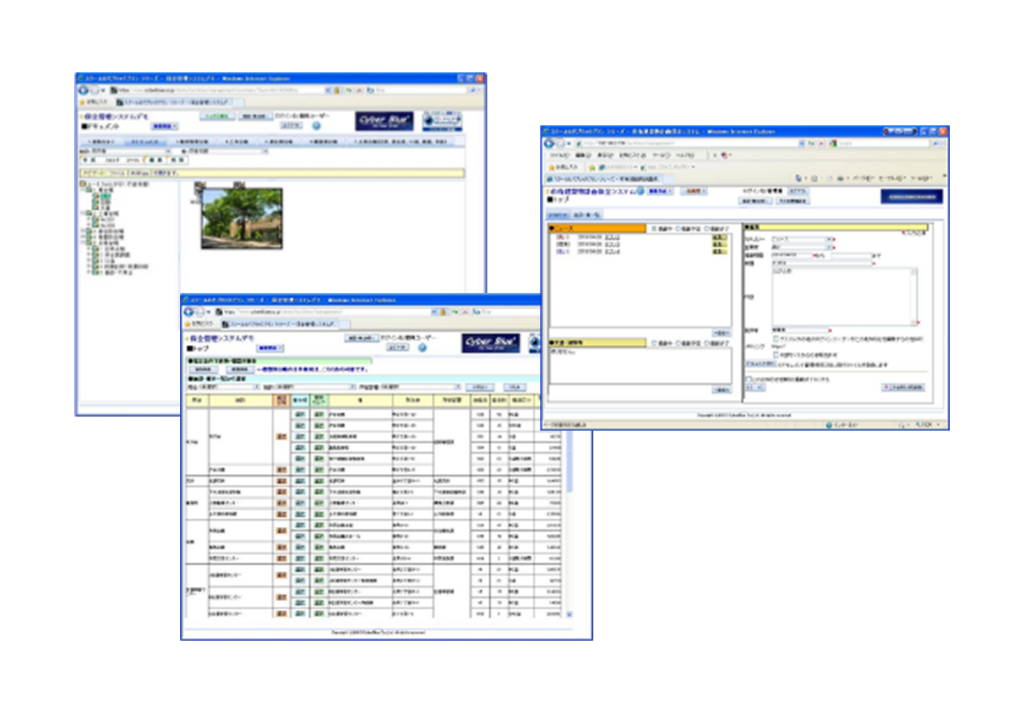1024x714 pixels.
Task: Select the second navigation tab in document window
Action: point(145,141)
